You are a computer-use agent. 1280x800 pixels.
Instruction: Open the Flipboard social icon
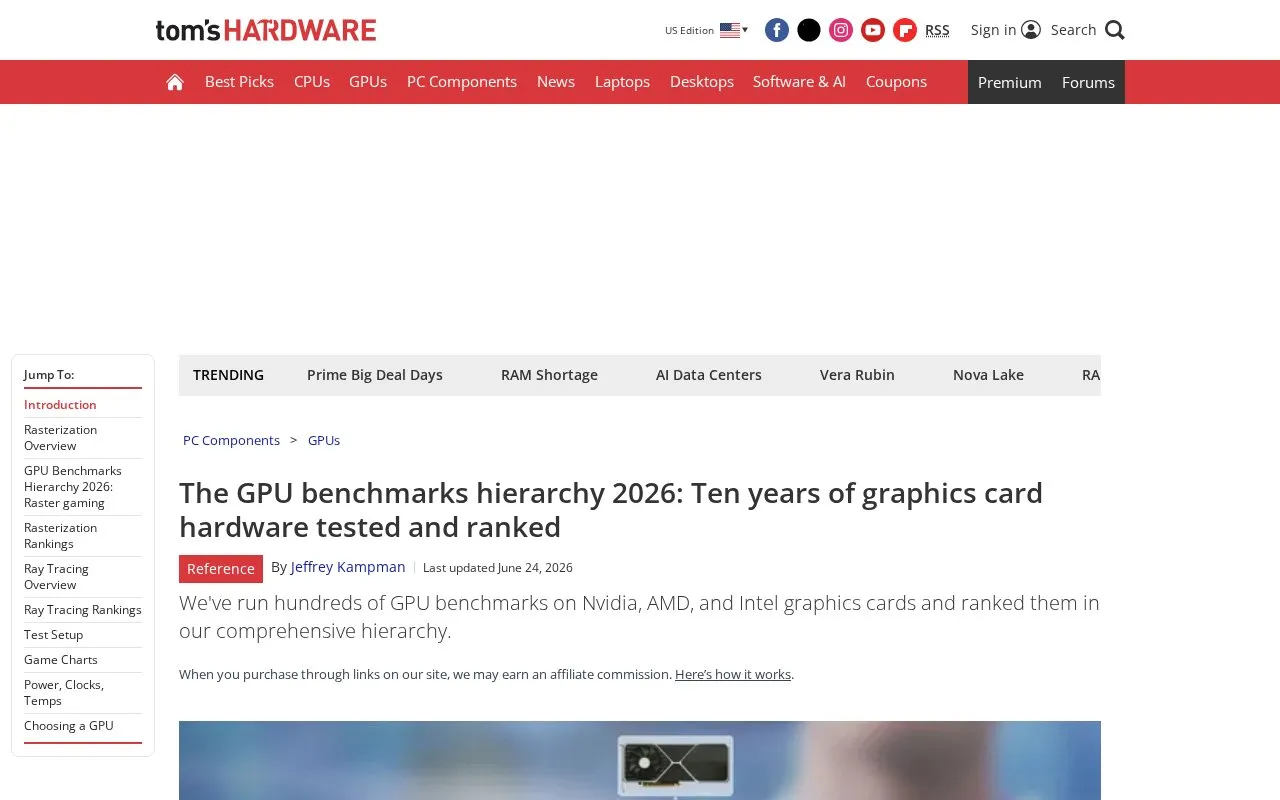tap(905, 30)
